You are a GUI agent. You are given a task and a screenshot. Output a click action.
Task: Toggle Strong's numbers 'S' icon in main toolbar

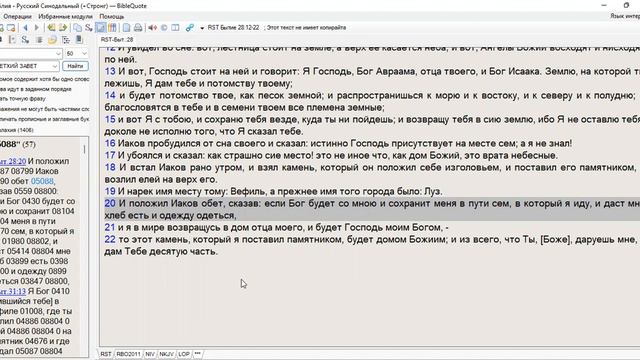pos(89,28)
